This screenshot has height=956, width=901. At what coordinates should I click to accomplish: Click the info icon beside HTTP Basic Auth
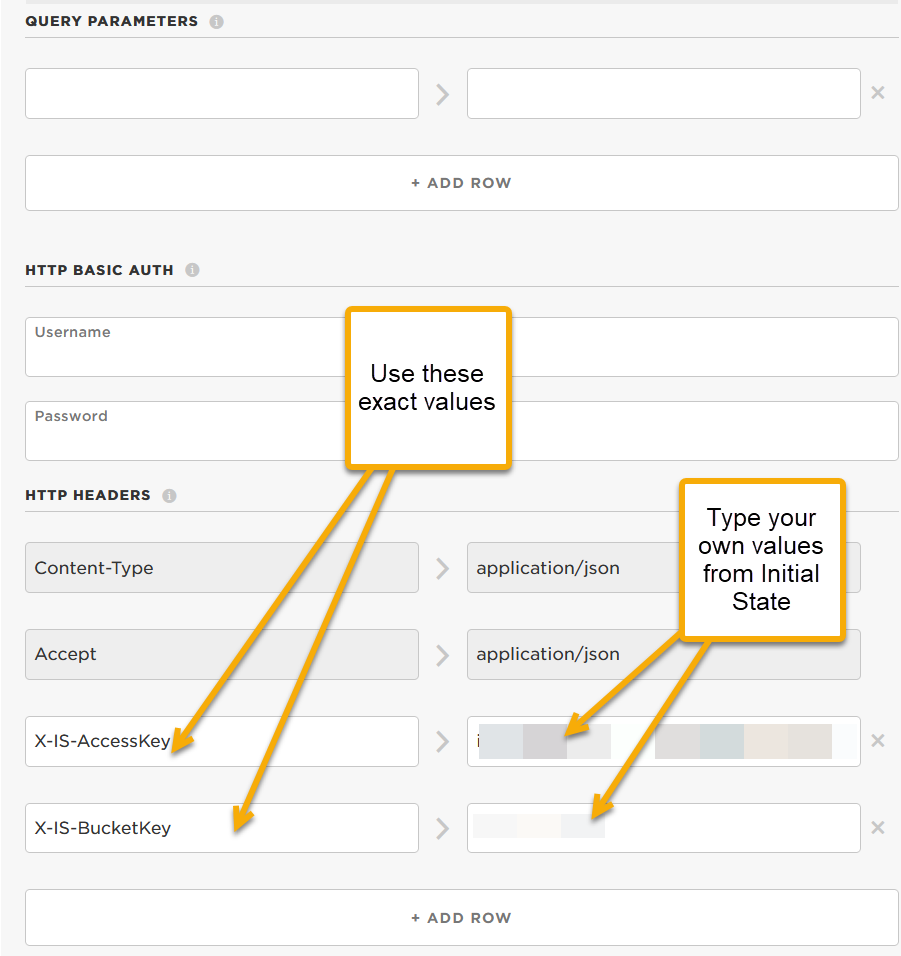tap(193, 270)
